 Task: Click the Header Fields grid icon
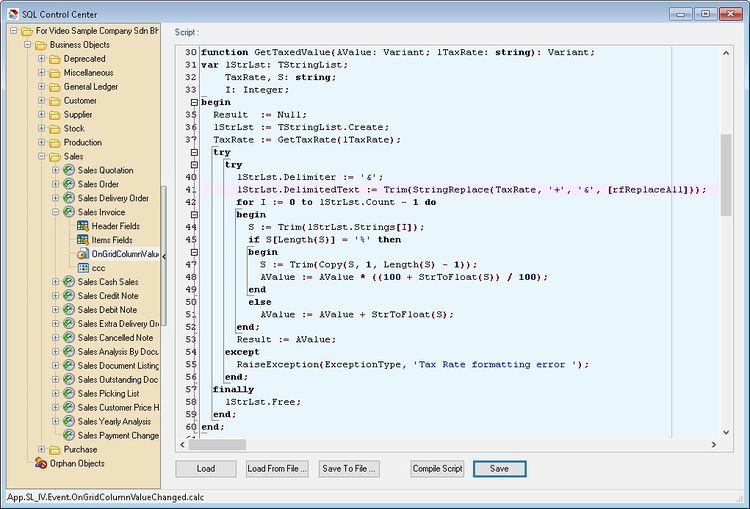[83, 226]
